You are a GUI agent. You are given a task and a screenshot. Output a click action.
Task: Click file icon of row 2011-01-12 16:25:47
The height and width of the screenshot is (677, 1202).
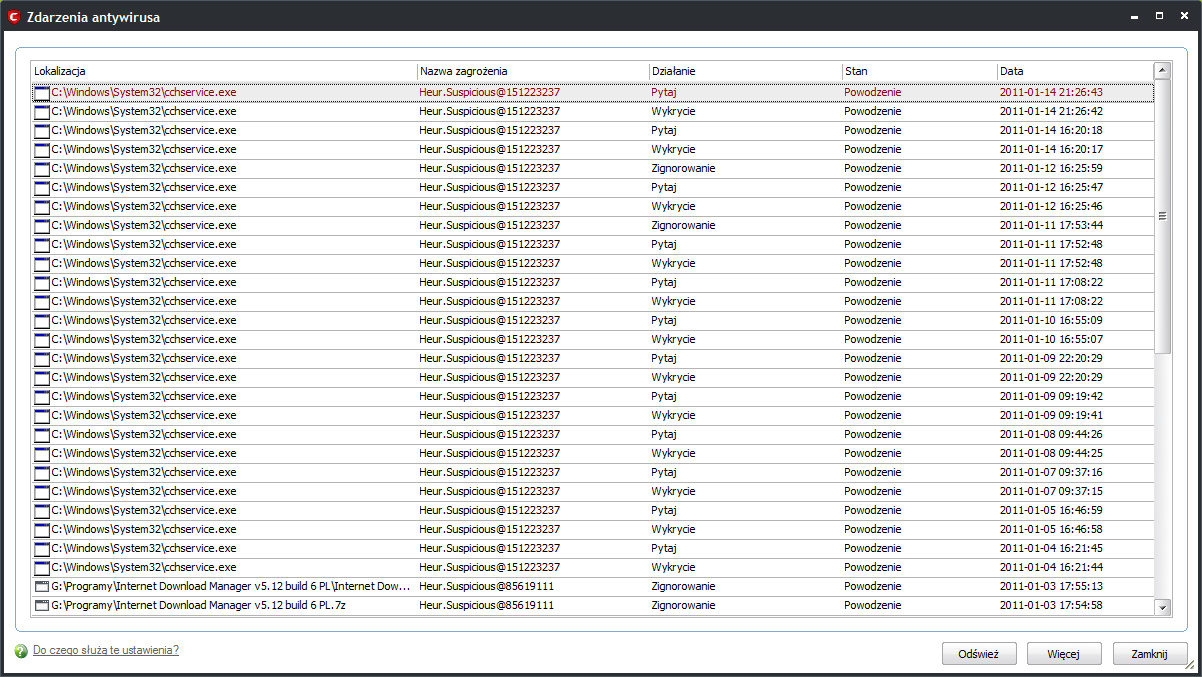(x=42, y=187)
